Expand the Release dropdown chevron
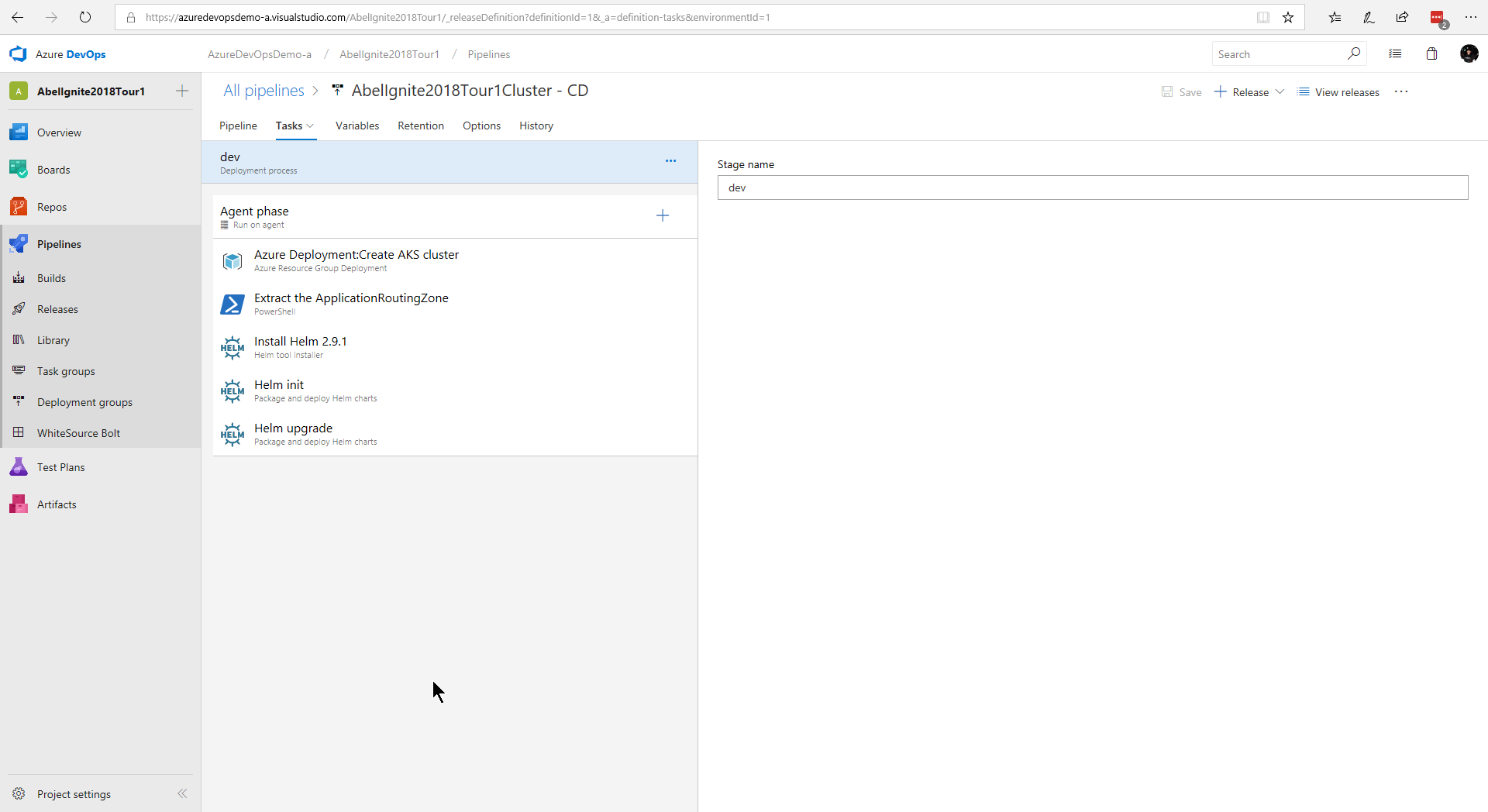 click(1280, 92)
